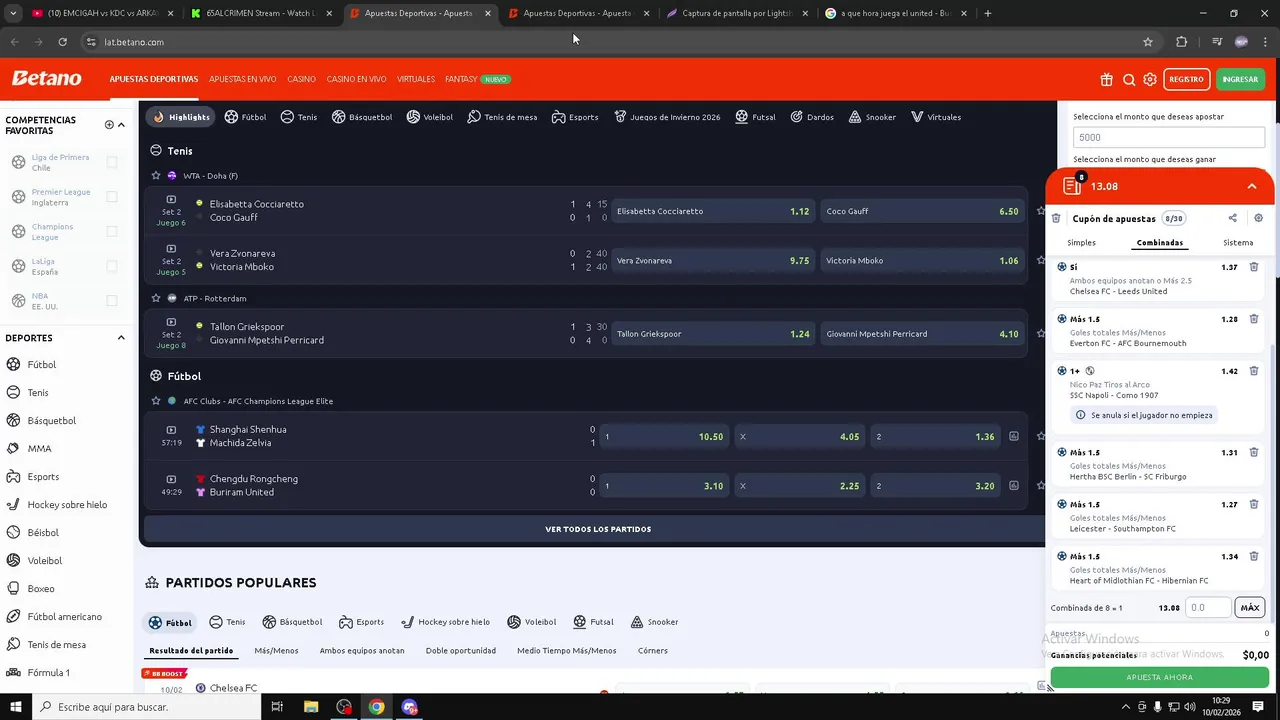Remove the Chelsea FC - Leeds United bet
1280x720 pixels.
point(1254,267)
